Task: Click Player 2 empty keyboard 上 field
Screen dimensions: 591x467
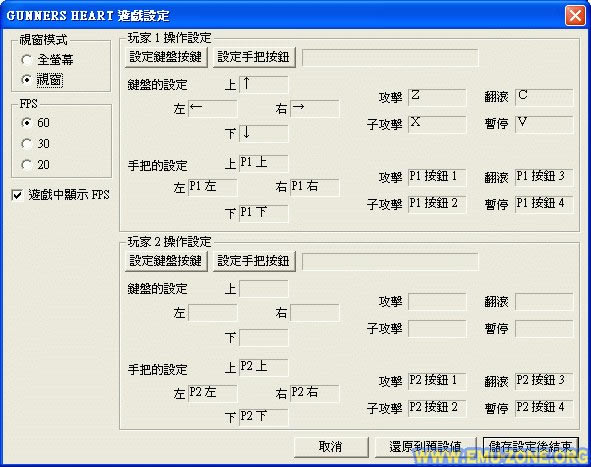Action: point(263,289)
